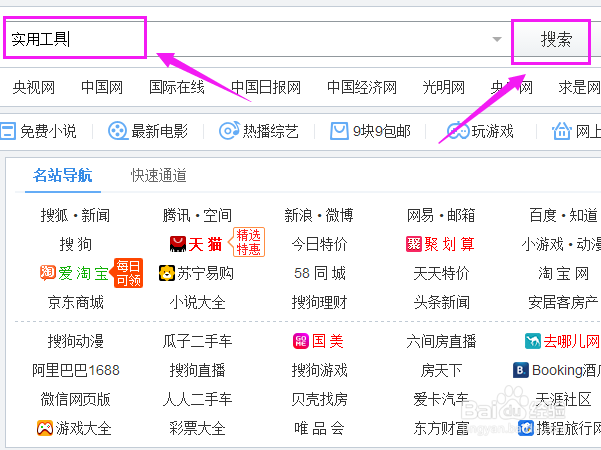This screenshot has width=601, height=450.
Task: Open the 9块9包邮 link
Action: pyautogui.click(x=382, y=131)
